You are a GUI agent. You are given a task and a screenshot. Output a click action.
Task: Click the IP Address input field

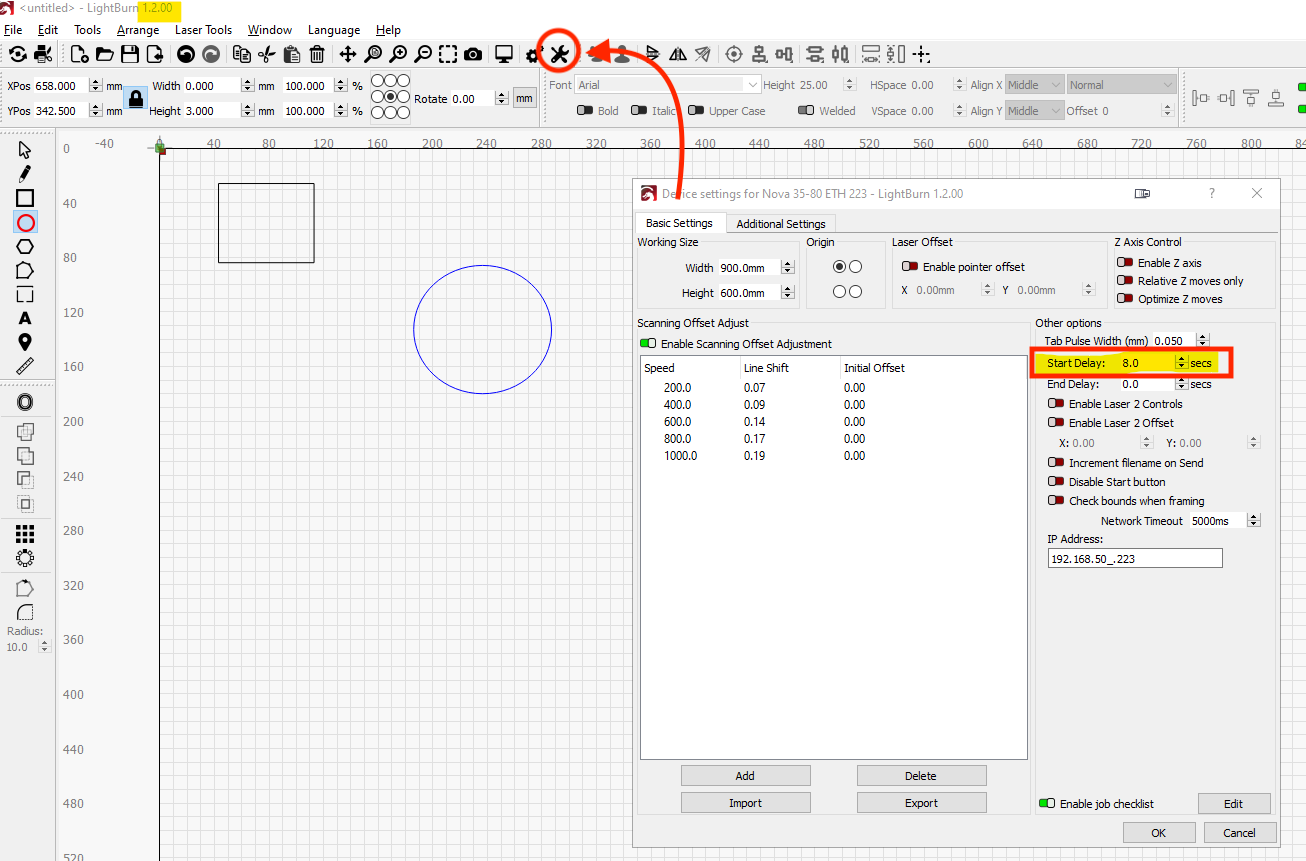pyautogui.click(x=1135, y=558)
